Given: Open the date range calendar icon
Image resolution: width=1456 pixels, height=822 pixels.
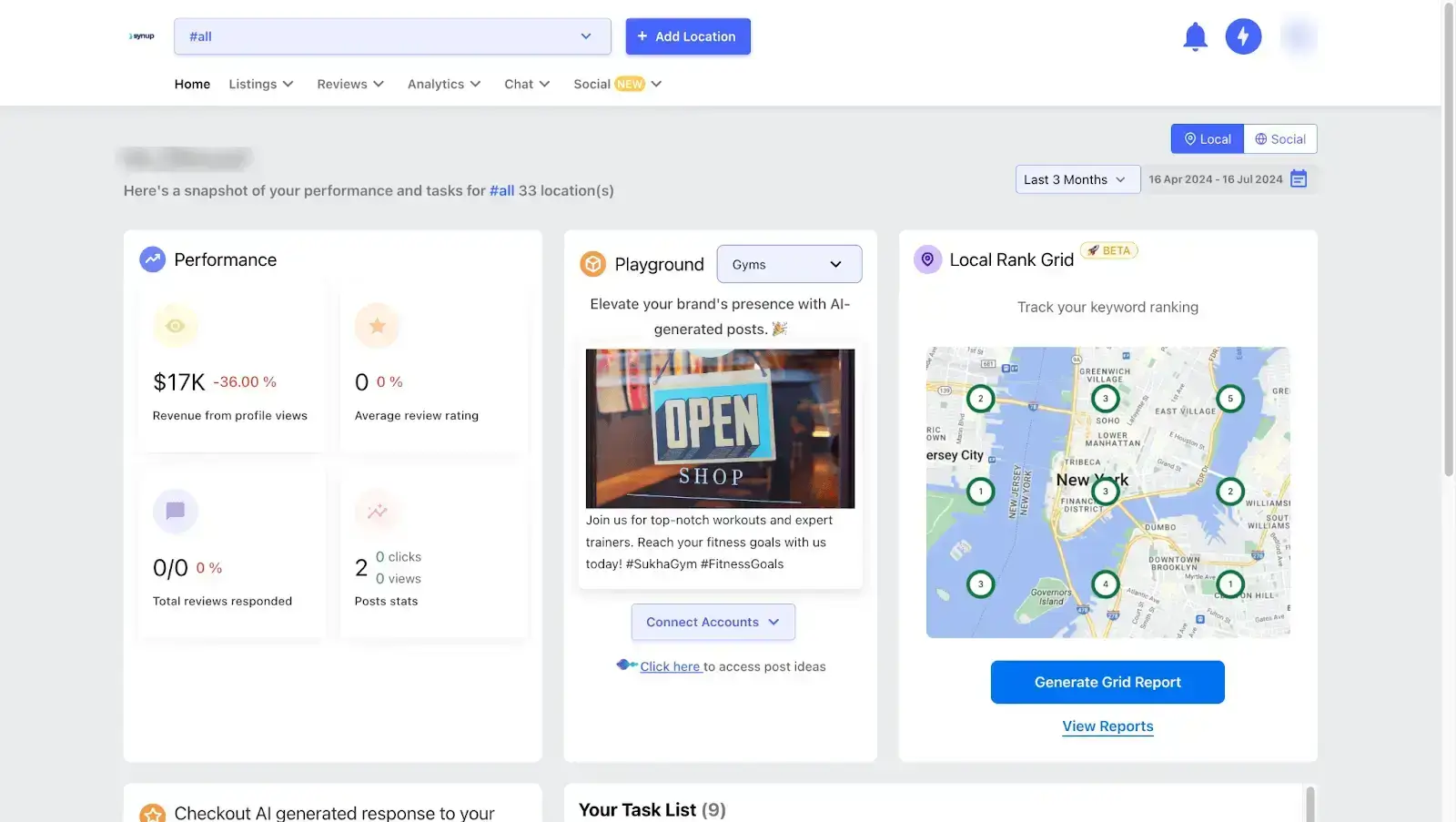Looking at the screenshot, I should (1299, 179).
